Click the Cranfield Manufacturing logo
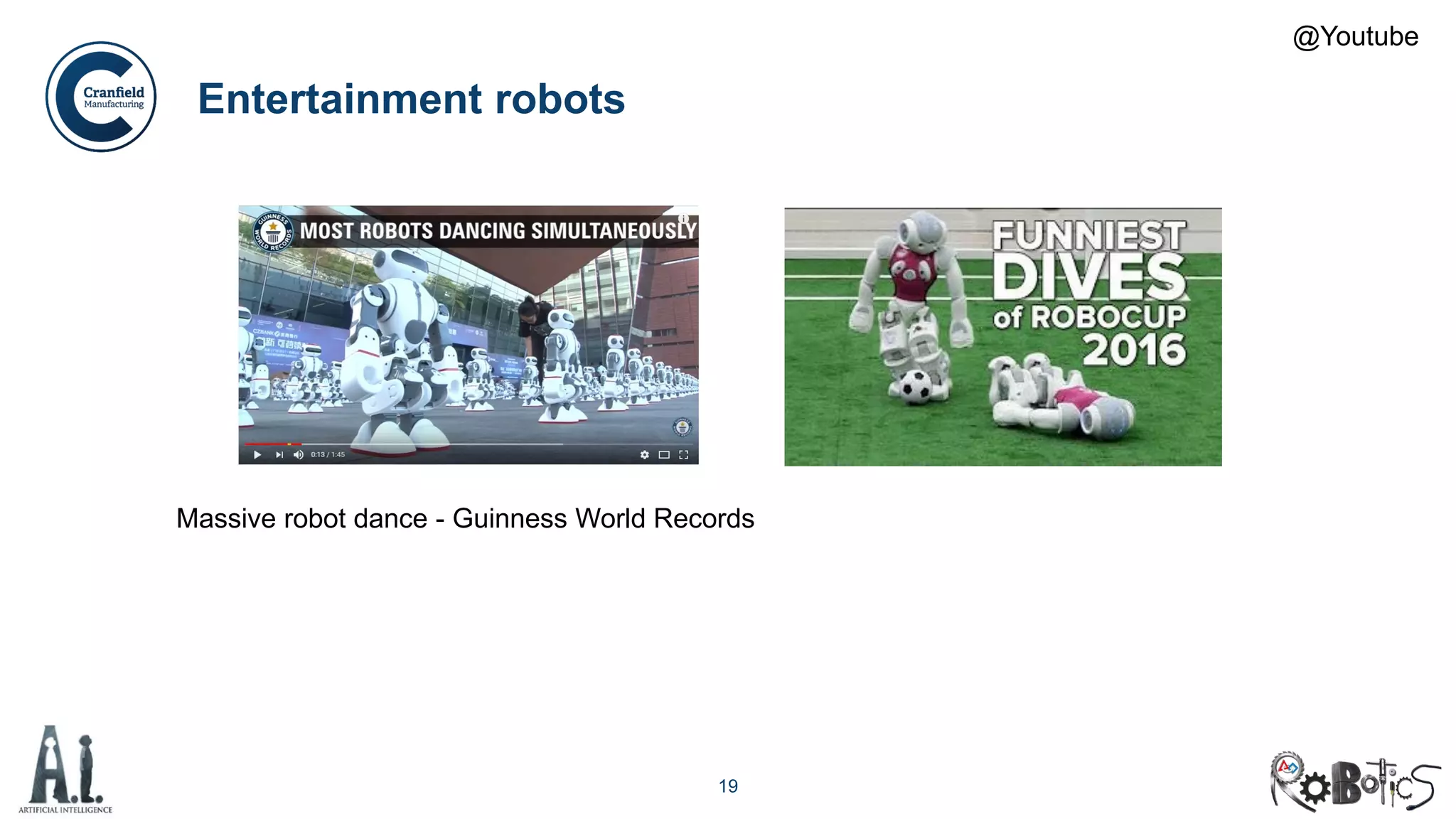 click(101, 97)
